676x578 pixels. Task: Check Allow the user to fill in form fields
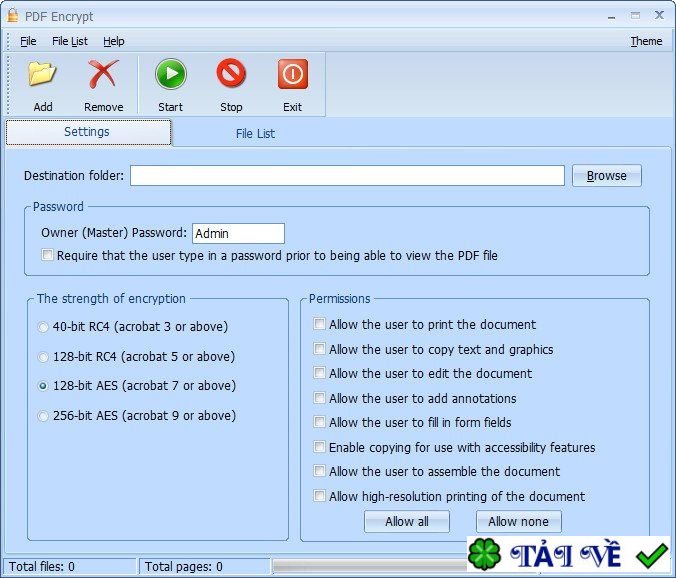319,422
